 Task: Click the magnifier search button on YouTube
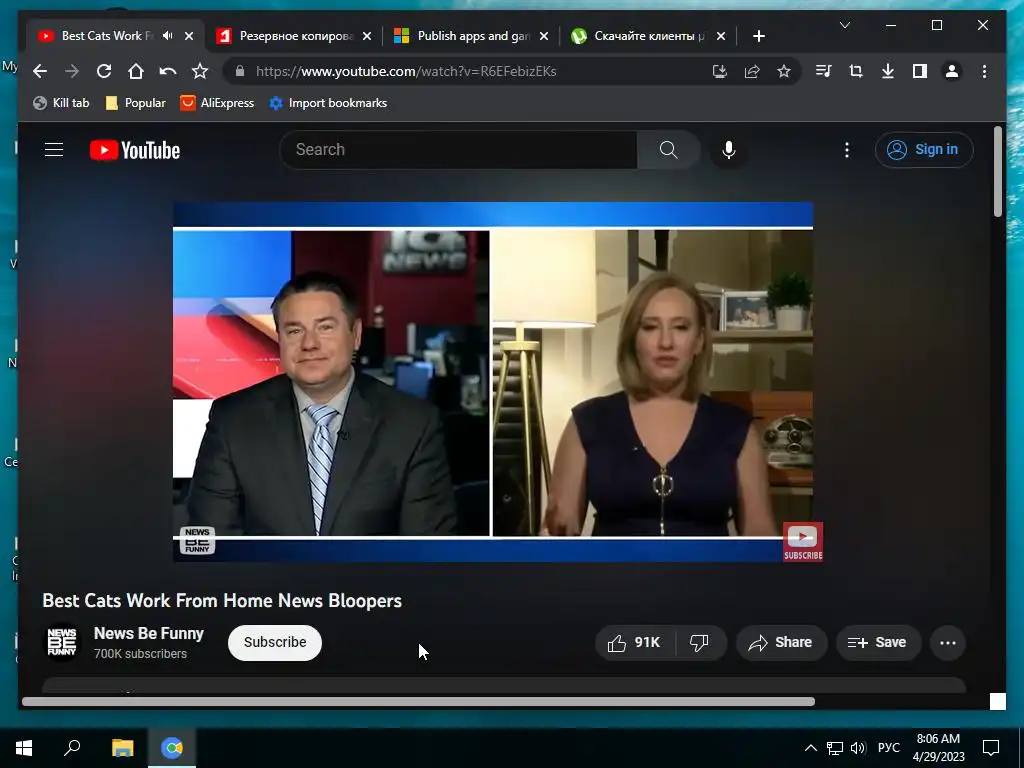point(668,150)
